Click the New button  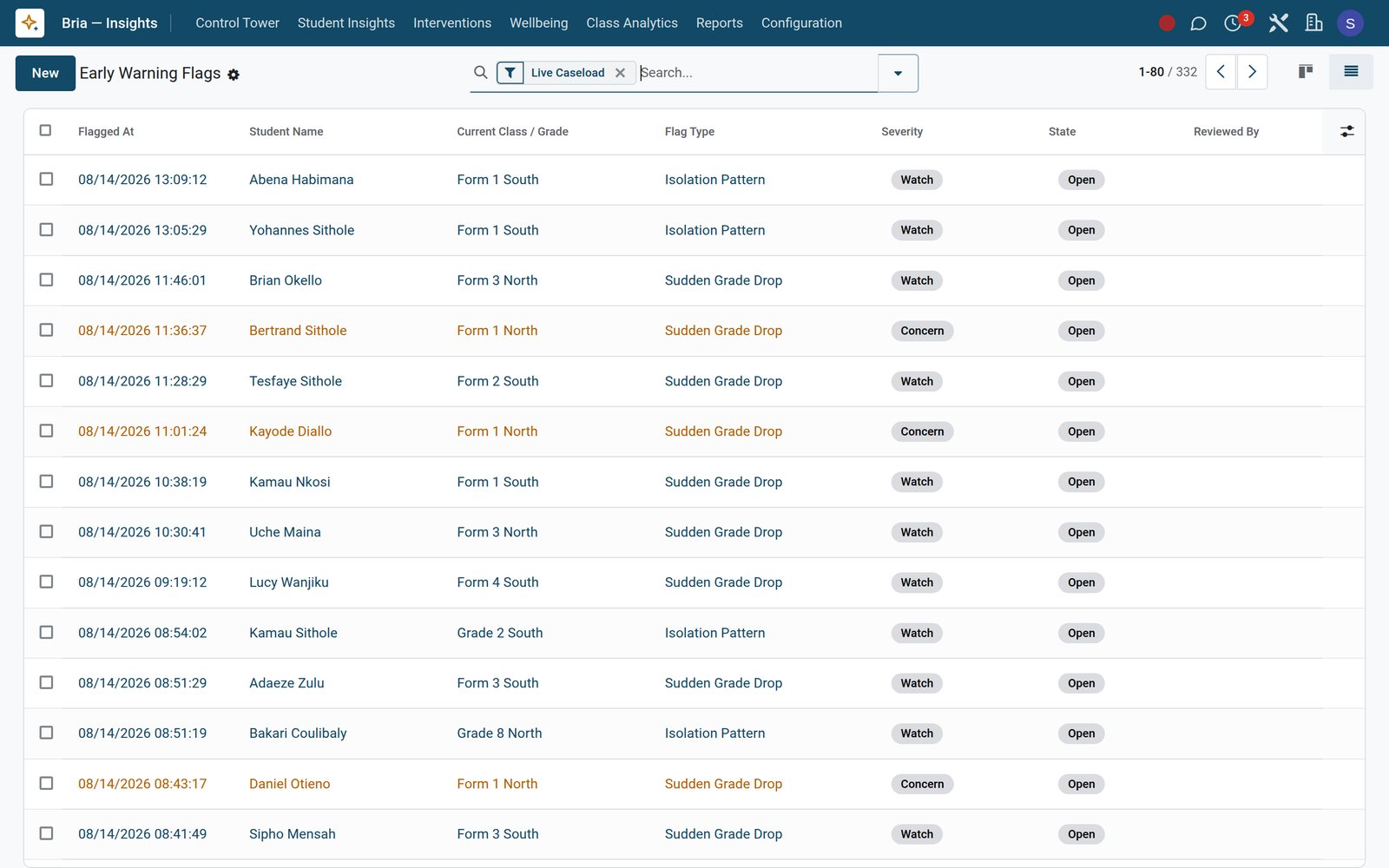45,73
